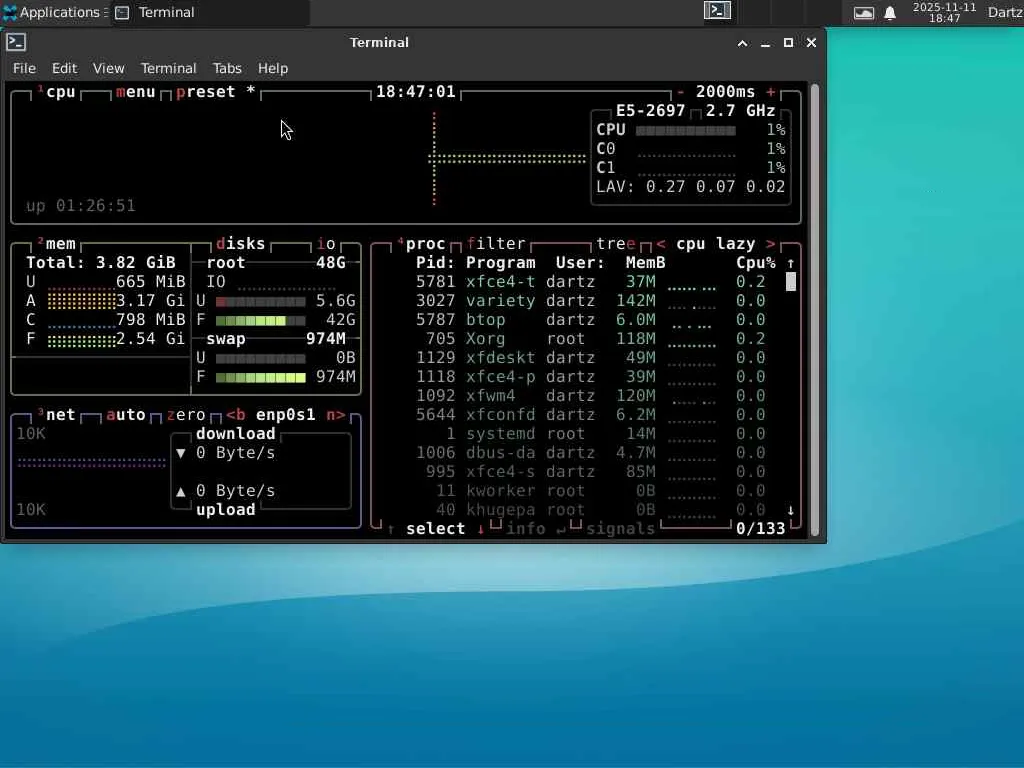
Task: Open the Tabs menu
Action: tap(227, 68)
